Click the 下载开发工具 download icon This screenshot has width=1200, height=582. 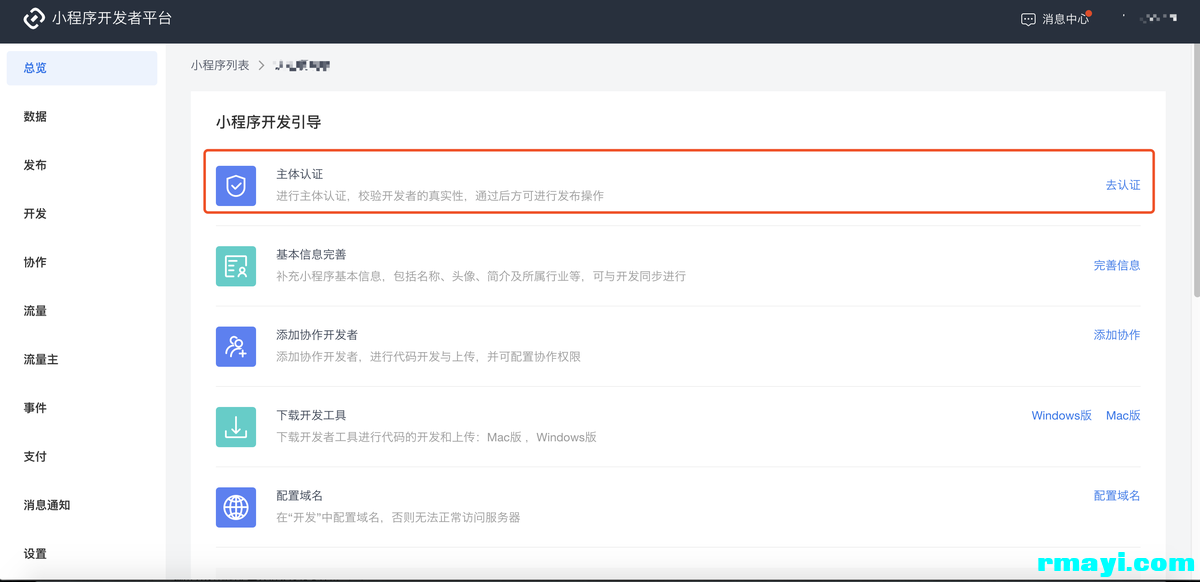pos(236,427)
